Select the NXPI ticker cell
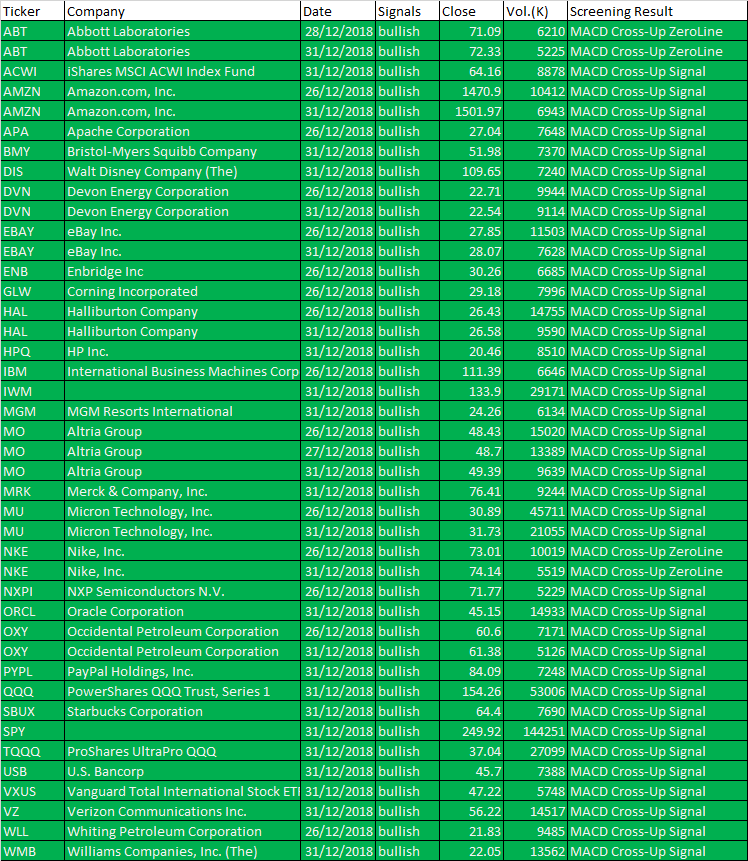 coord(32,591)
